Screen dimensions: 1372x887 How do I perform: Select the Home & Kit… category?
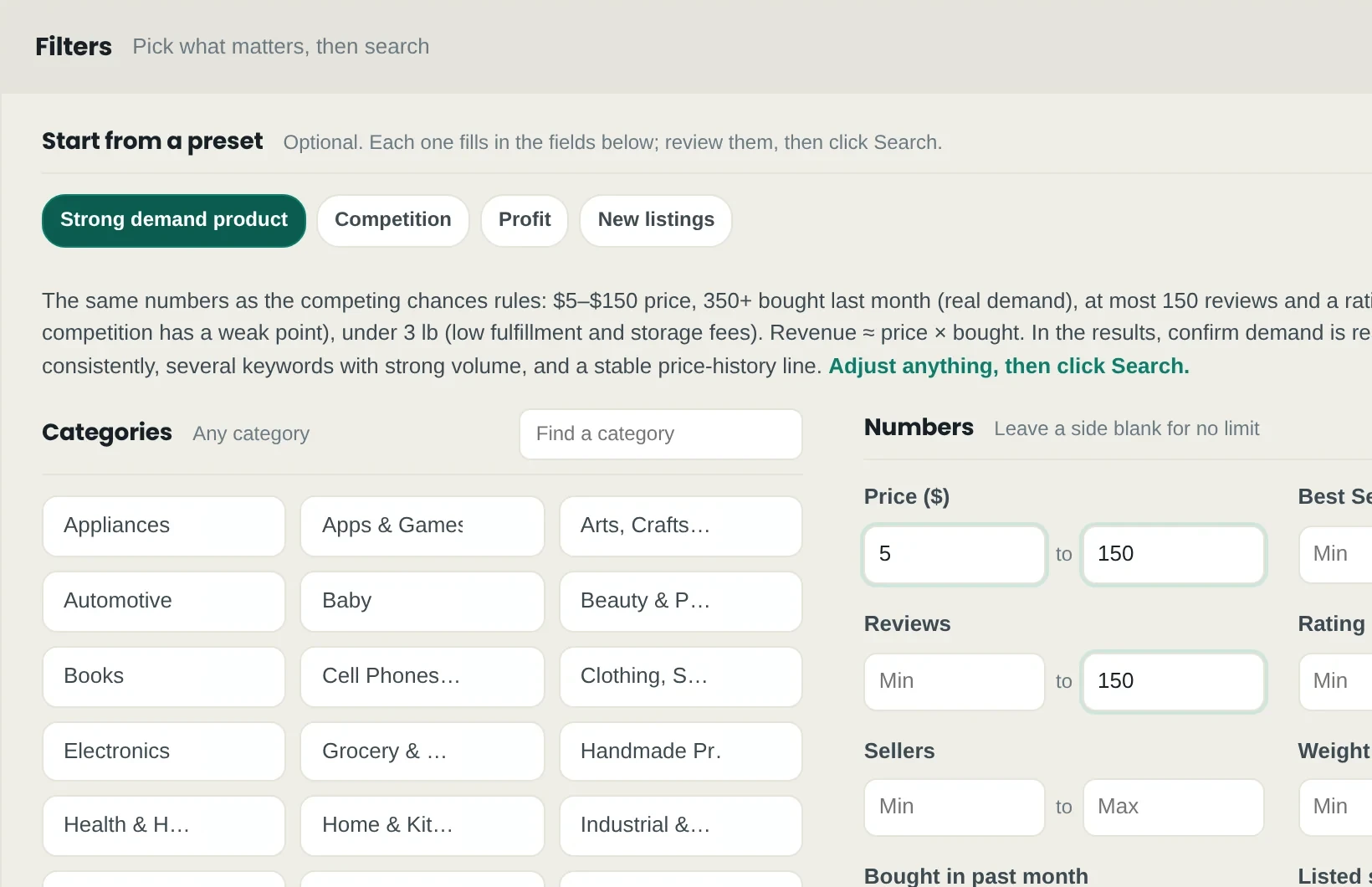click(422, 826)
